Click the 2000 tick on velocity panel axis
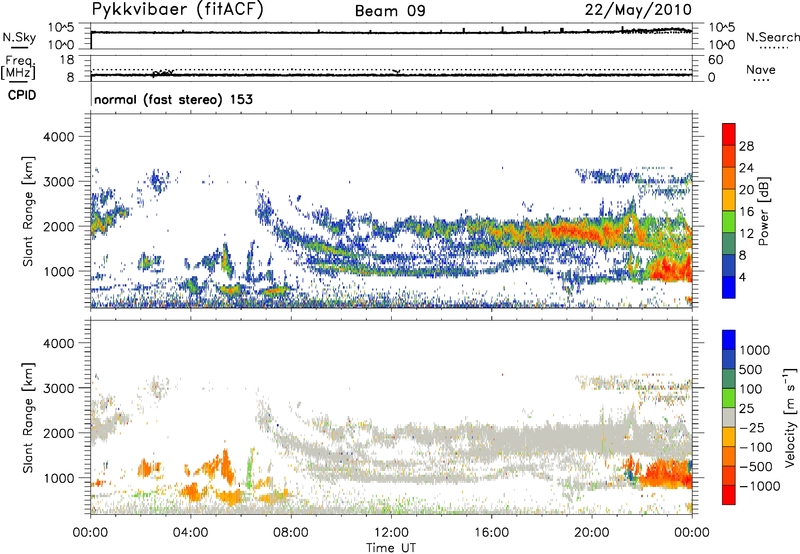Image resolution: width=800 pixels, height=554 pixels. [59, 433]
